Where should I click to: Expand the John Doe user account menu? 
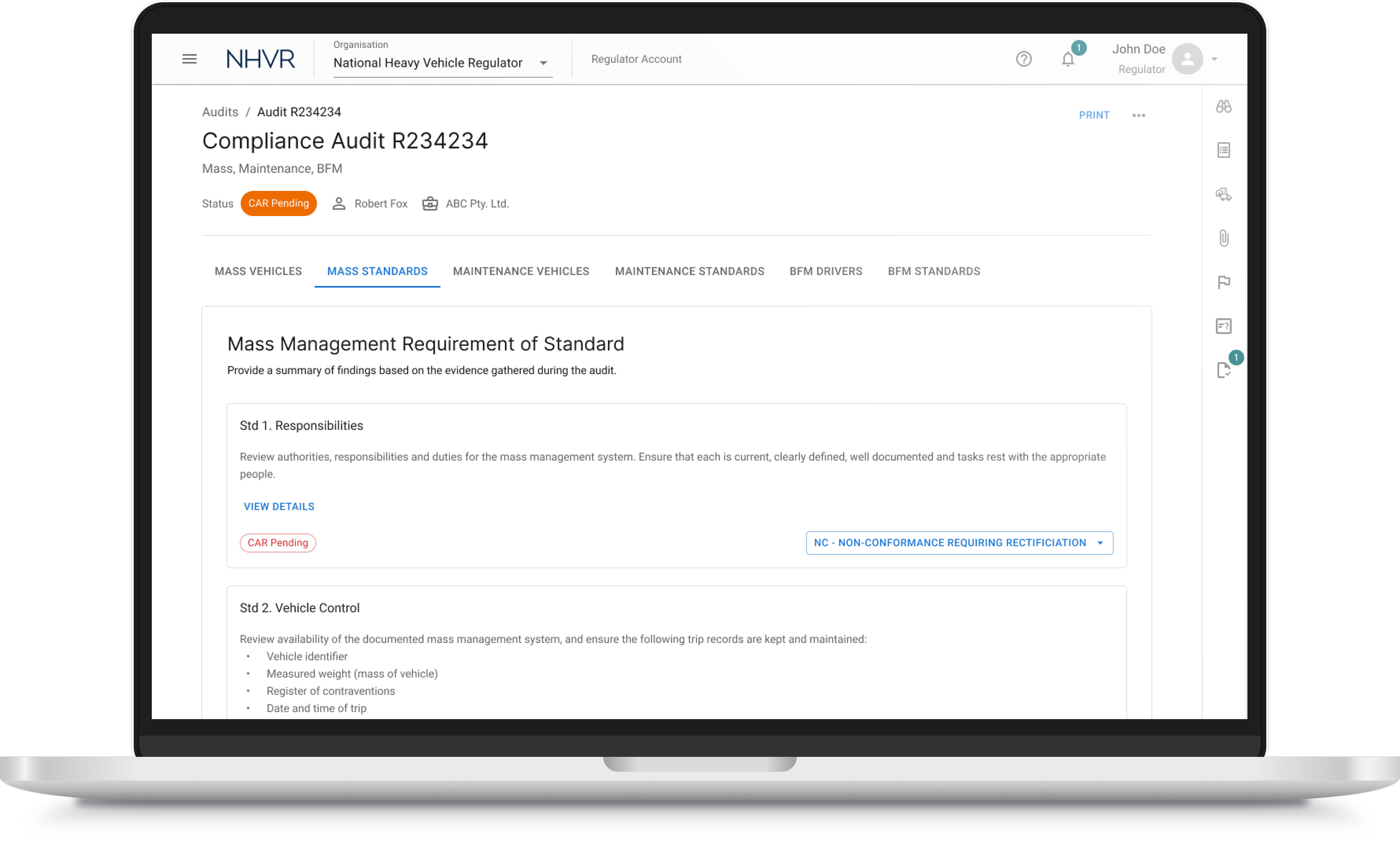tap(1214, 59)
